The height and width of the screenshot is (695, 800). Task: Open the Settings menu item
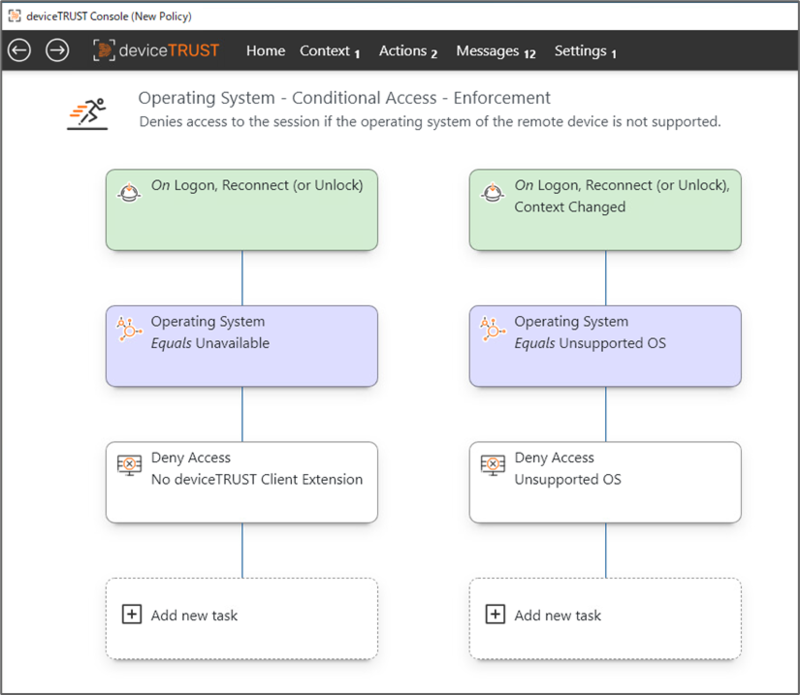click(585, 51)
